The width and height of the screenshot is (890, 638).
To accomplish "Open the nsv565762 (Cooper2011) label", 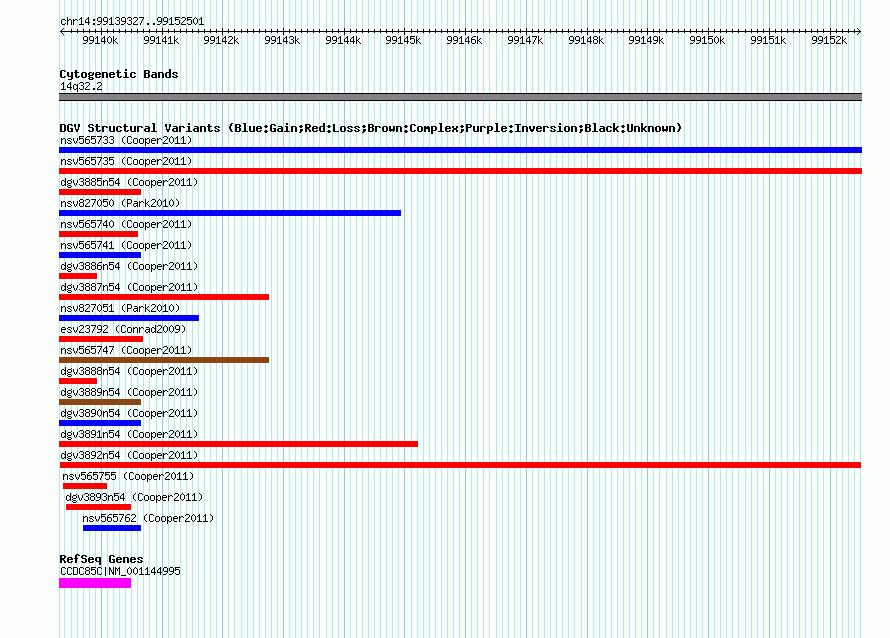I will pyautogui.click(x=148, y=518).
